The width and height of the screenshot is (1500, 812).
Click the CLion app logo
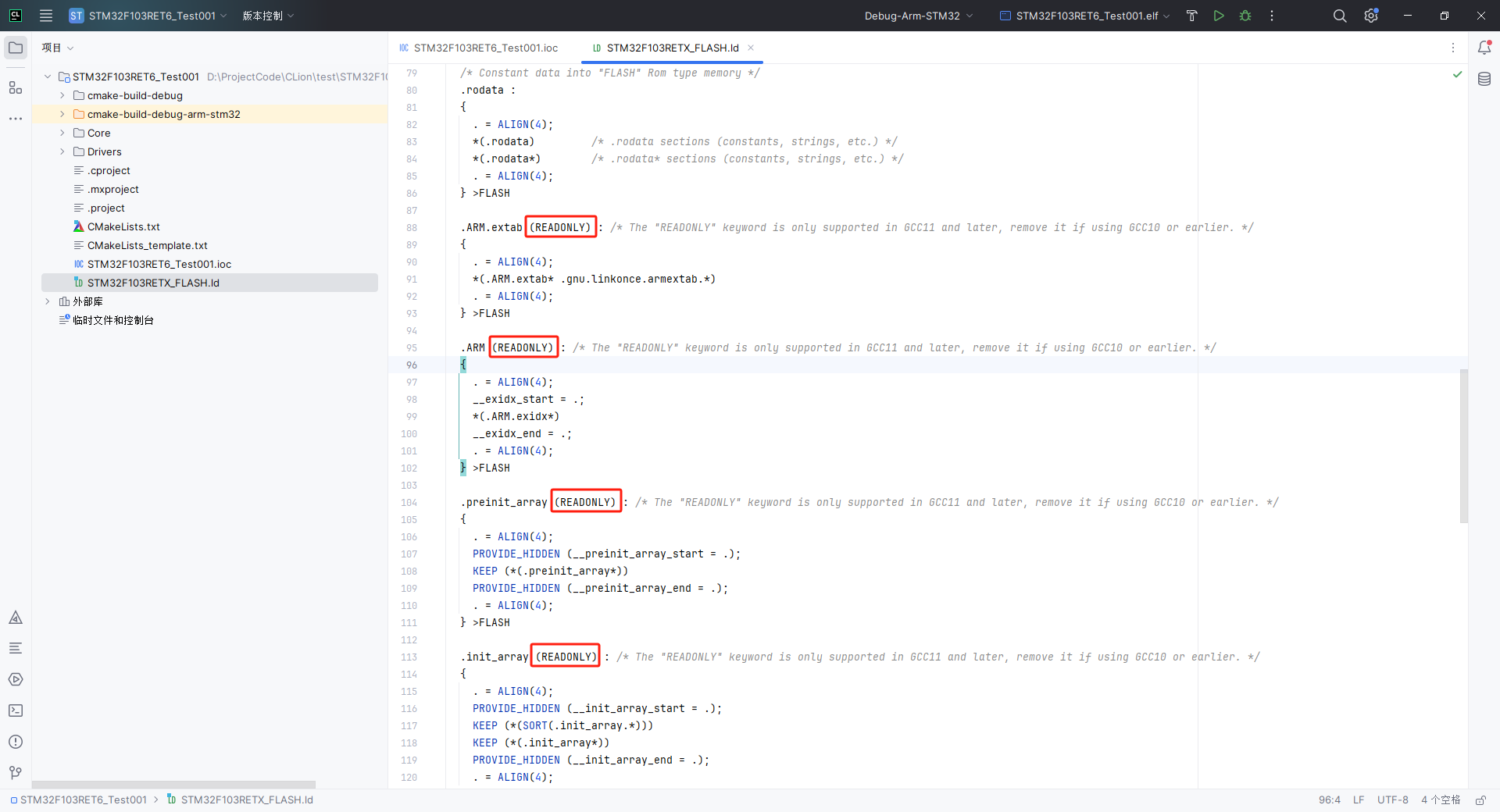pyautogui.click(x=16, y=16)
